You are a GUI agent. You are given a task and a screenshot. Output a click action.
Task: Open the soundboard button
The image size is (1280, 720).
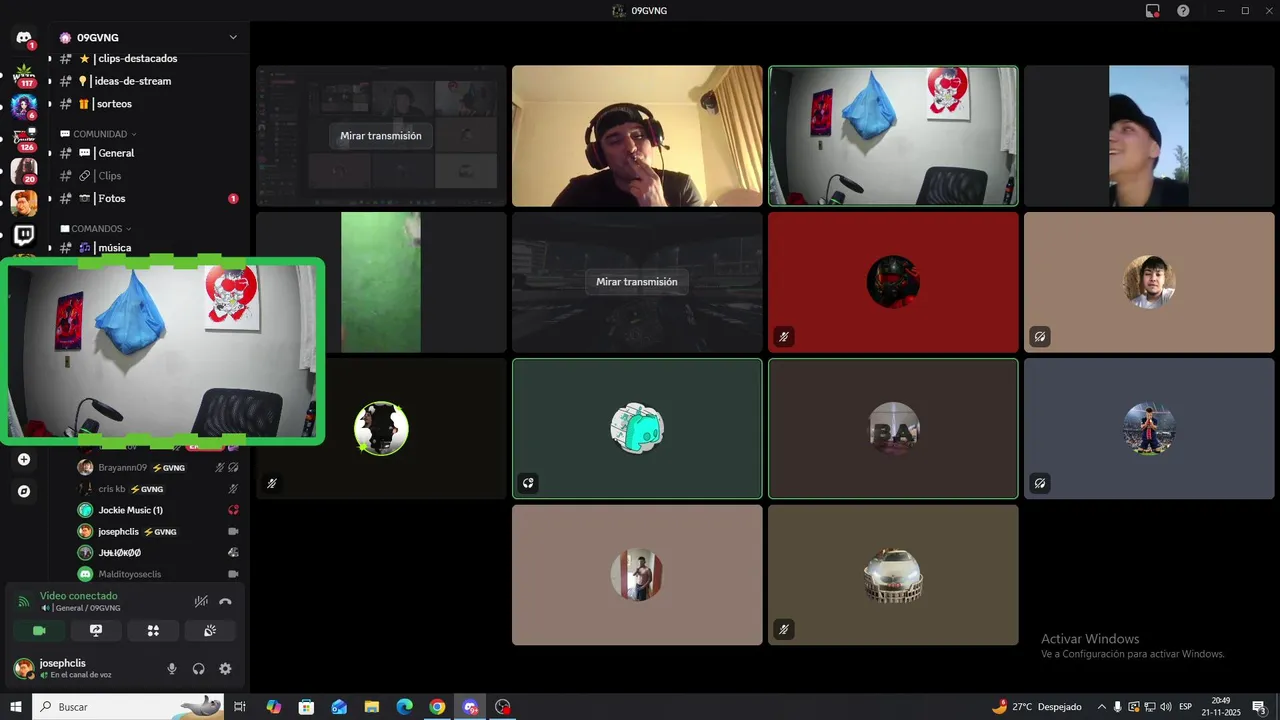210,631
